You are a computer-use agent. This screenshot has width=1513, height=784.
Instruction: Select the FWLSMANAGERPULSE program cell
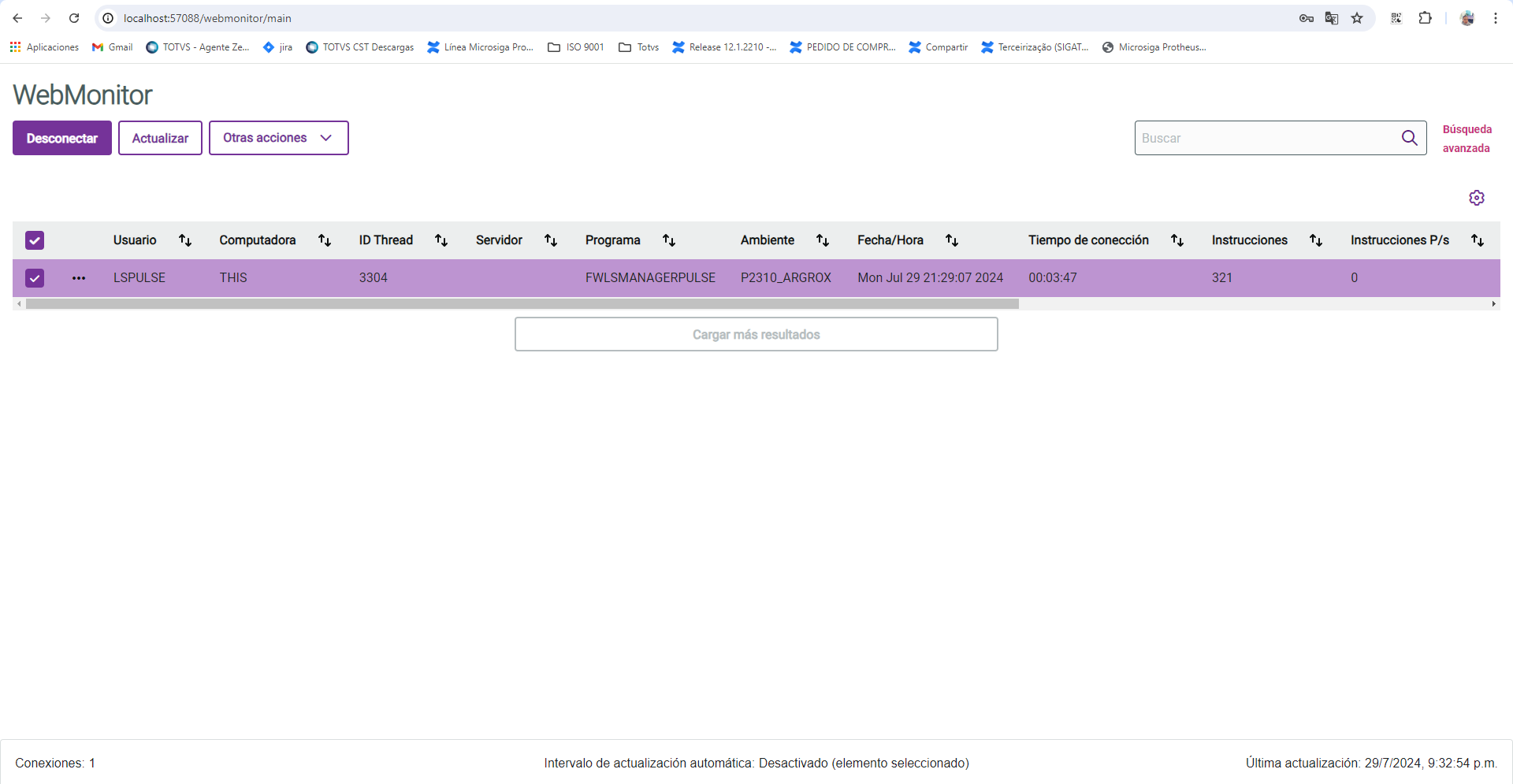point(650,278)
